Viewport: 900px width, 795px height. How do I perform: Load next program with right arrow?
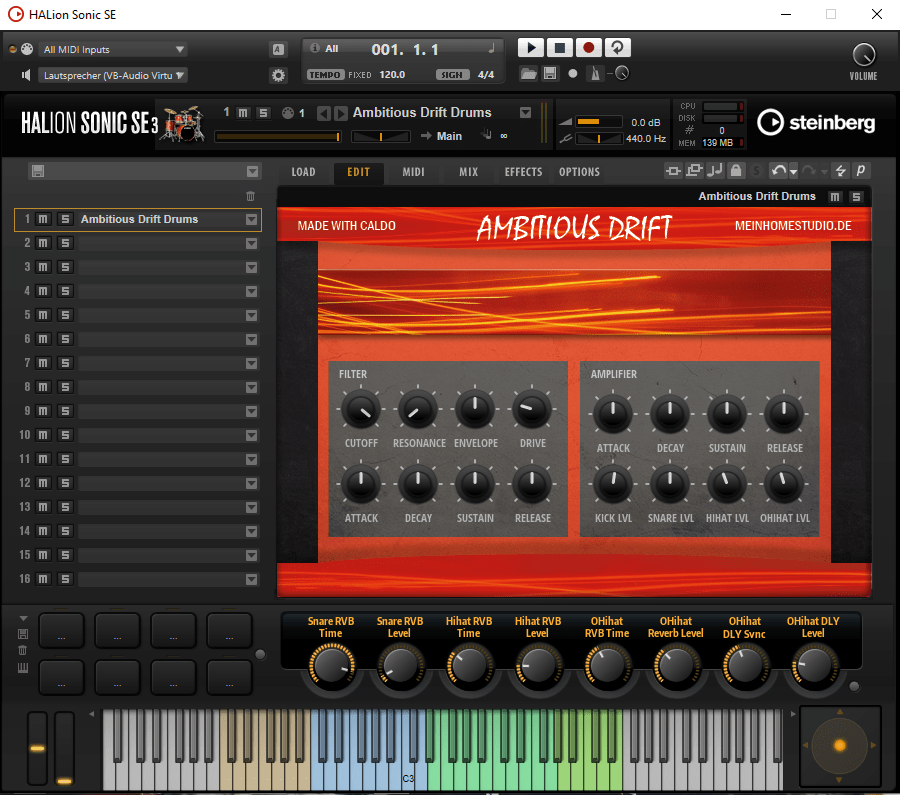pos(341,113)
